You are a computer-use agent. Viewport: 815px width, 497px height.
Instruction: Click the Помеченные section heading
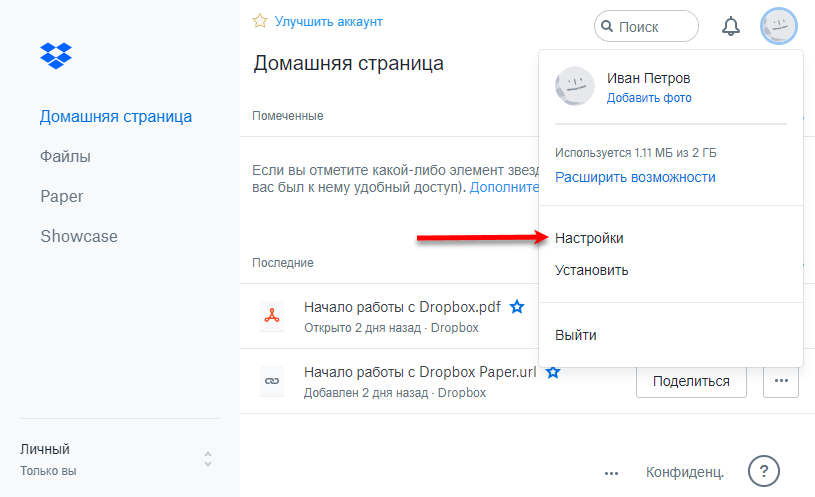coord(287,116)
